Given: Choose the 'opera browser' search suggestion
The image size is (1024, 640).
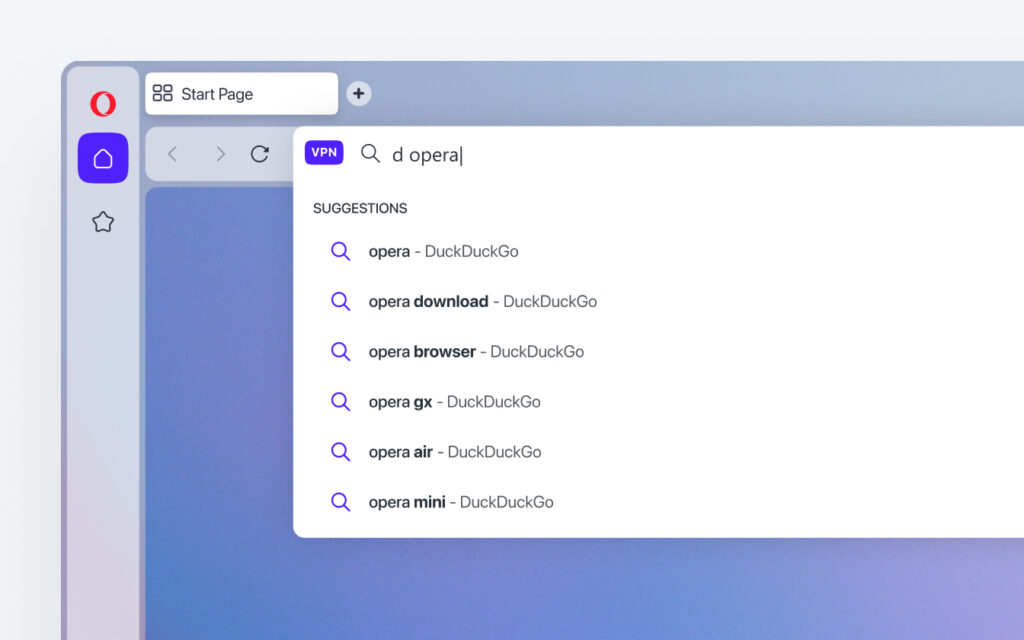Looking at the screenshot, I should pos(477,351).
